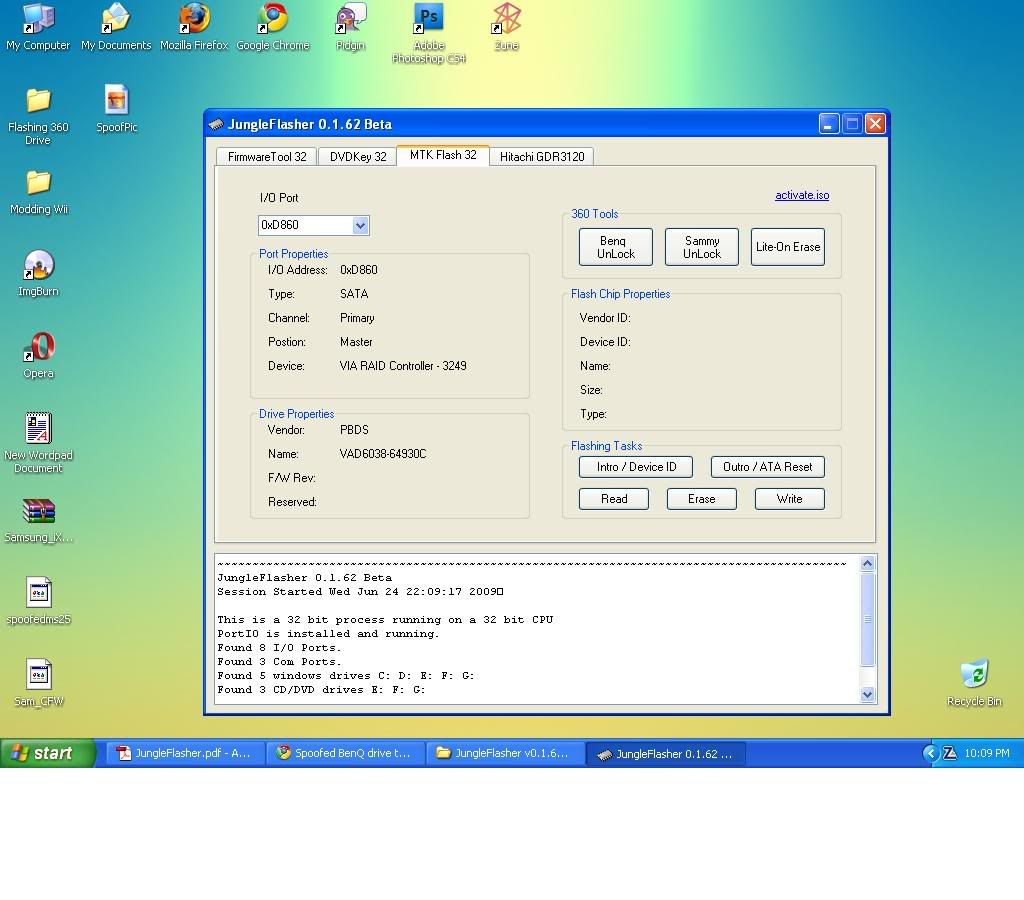This screenshot has width=1024, height=900.
Task: Switch to the Hitachi GDR3120 tab
Action: [x=542, y=157]
